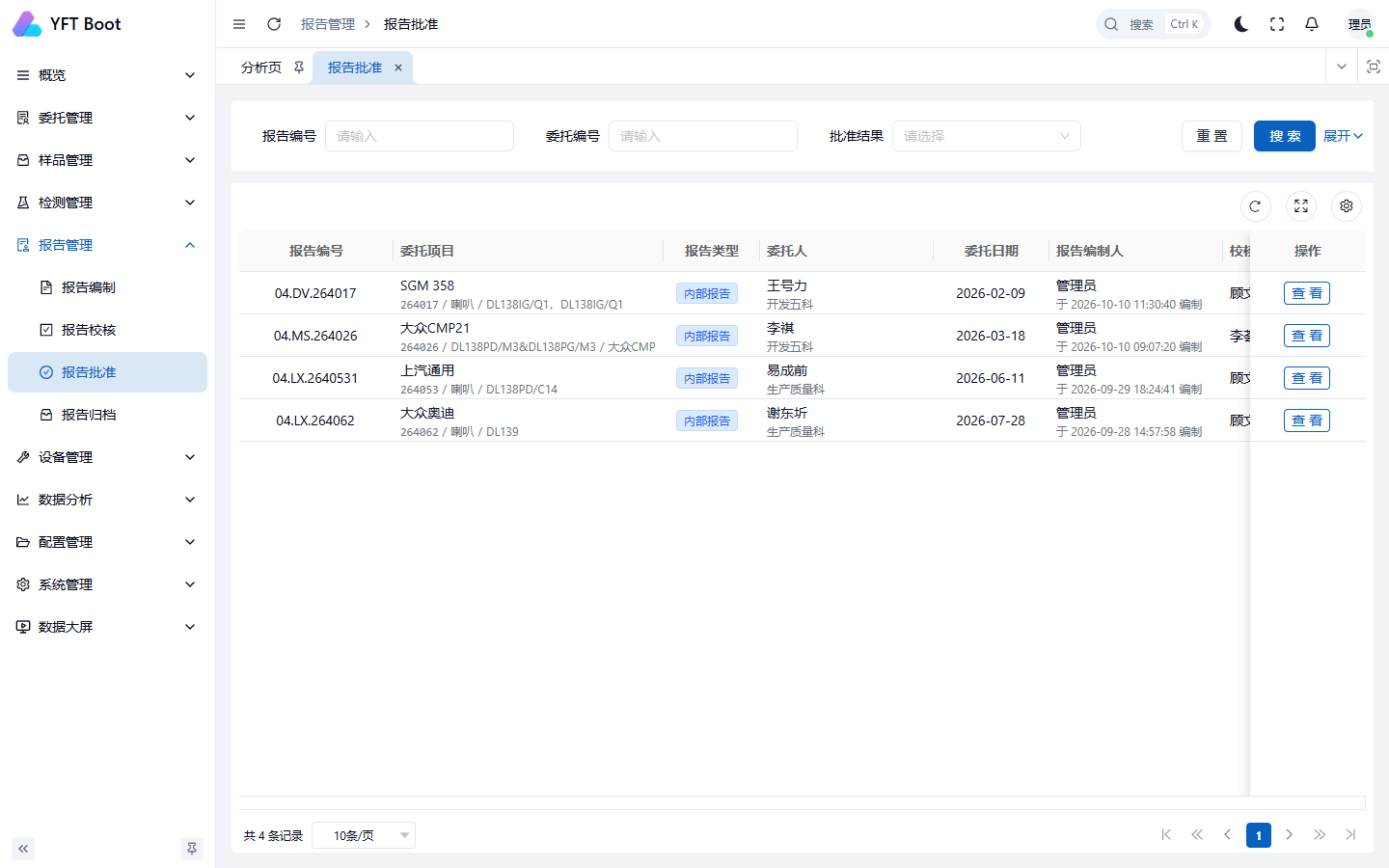This screenshot has height=868, width=1389.
Task: Expand the 委托管理 menu
Action: [x=107, y=118]
